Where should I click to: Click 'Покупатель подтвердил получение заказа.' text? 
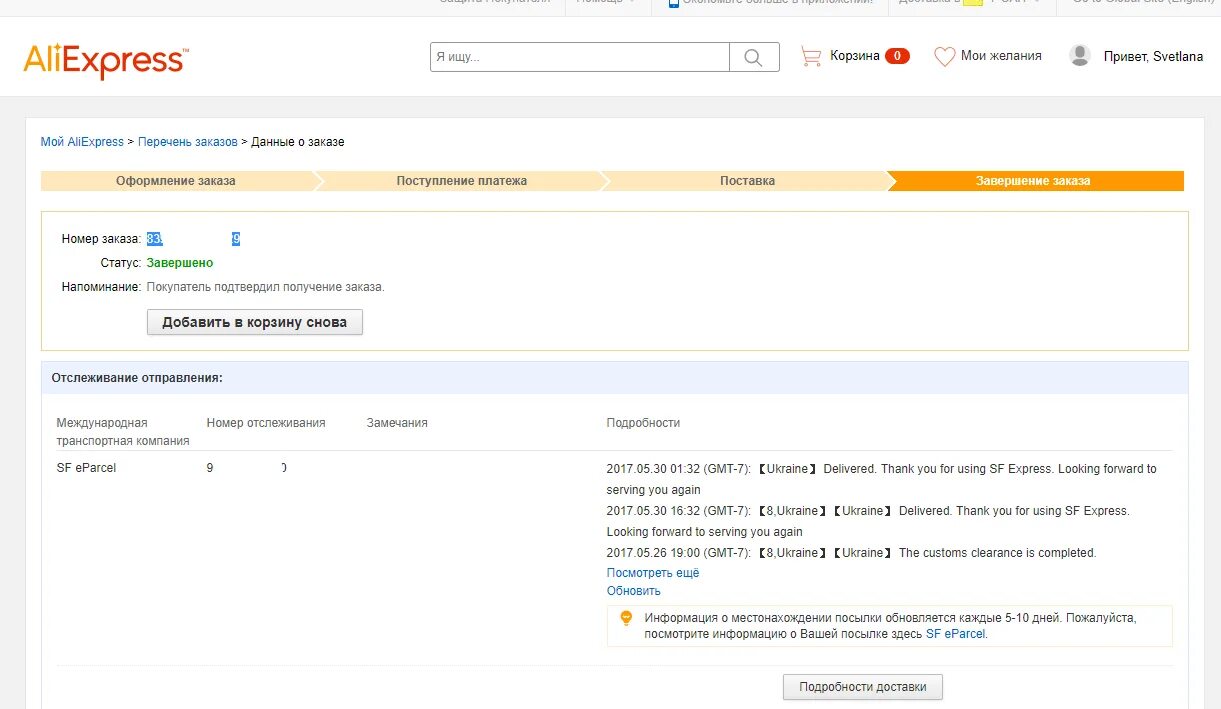point(265,287)
